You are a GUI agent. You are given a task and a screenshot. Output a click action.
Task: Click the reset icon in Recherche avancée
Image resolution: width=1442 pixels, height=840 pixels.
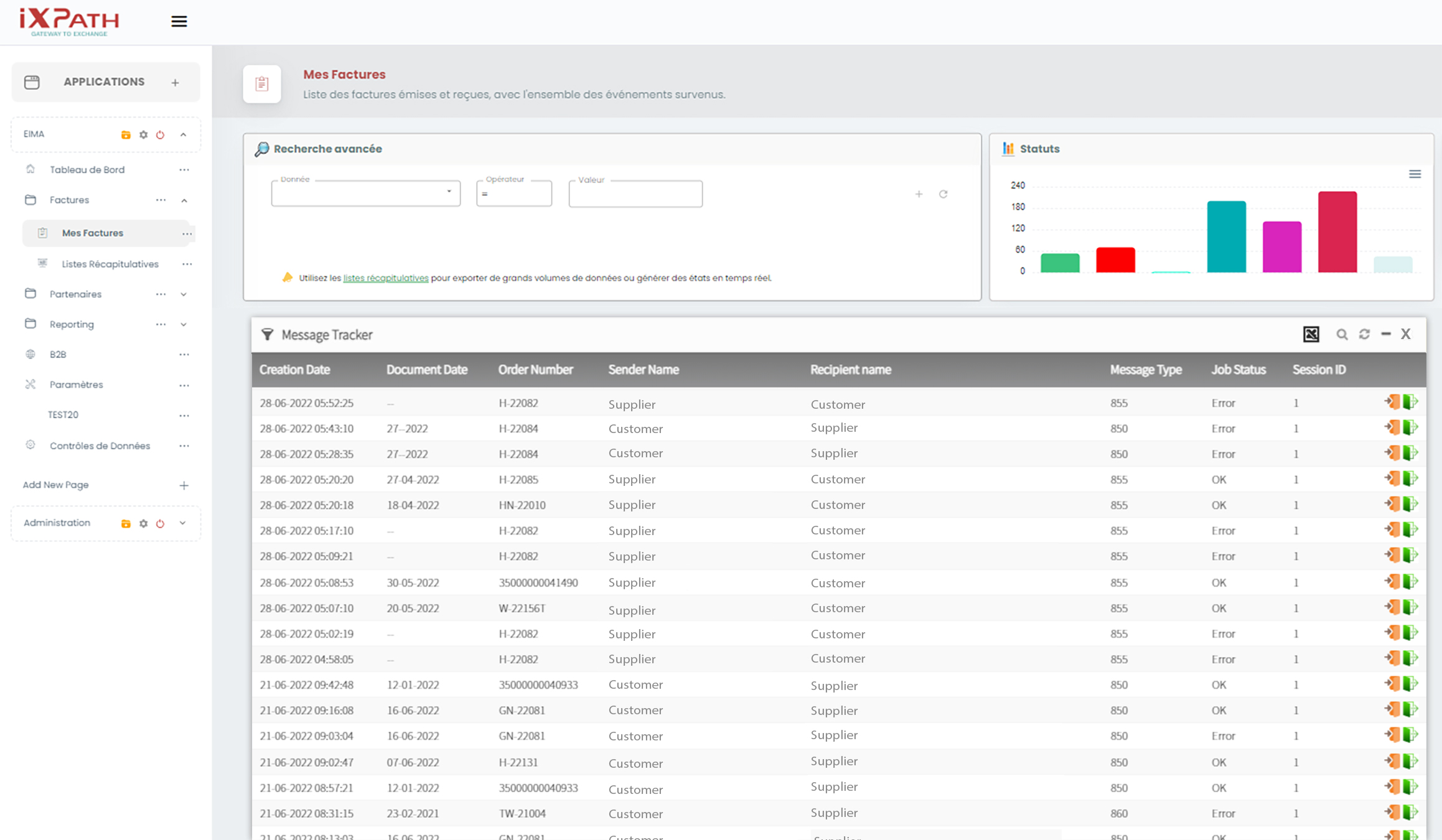943,194
